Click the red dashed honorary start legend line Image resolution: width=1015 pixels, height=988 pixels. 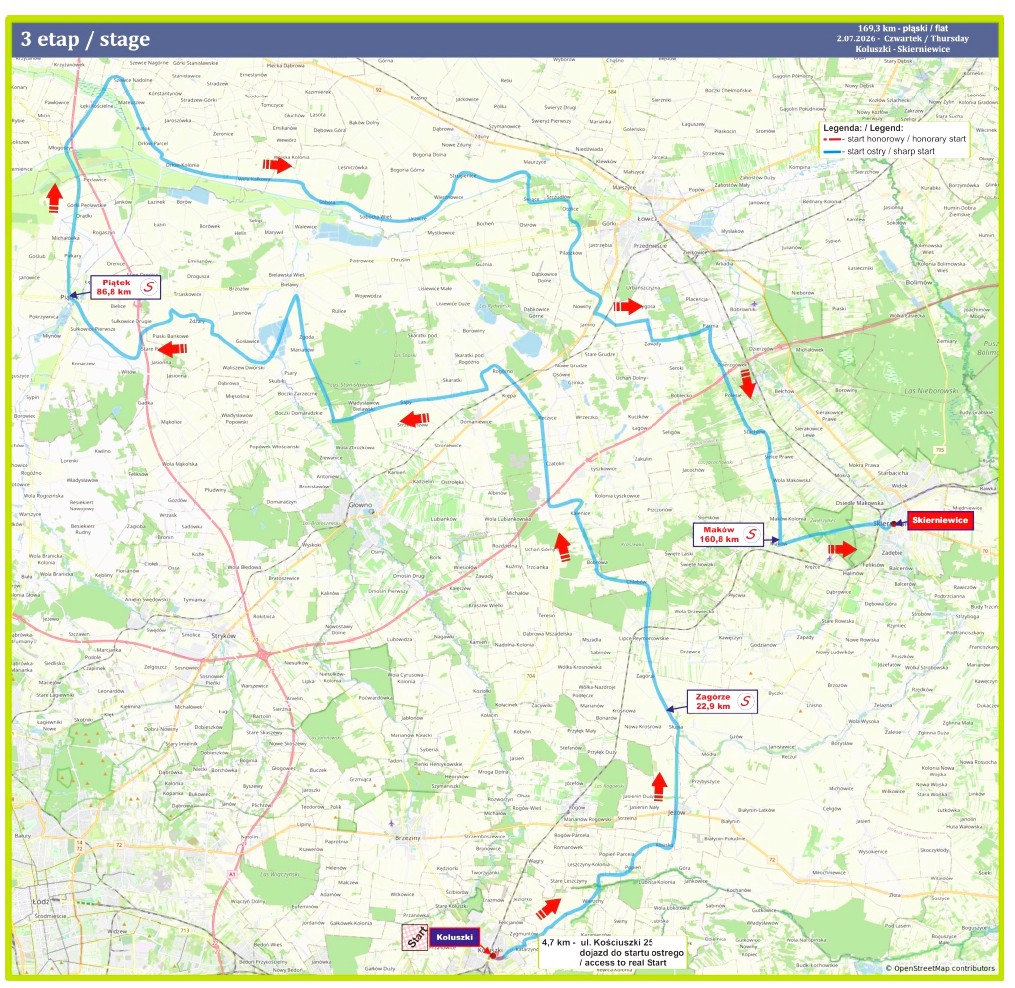[832, 139]
